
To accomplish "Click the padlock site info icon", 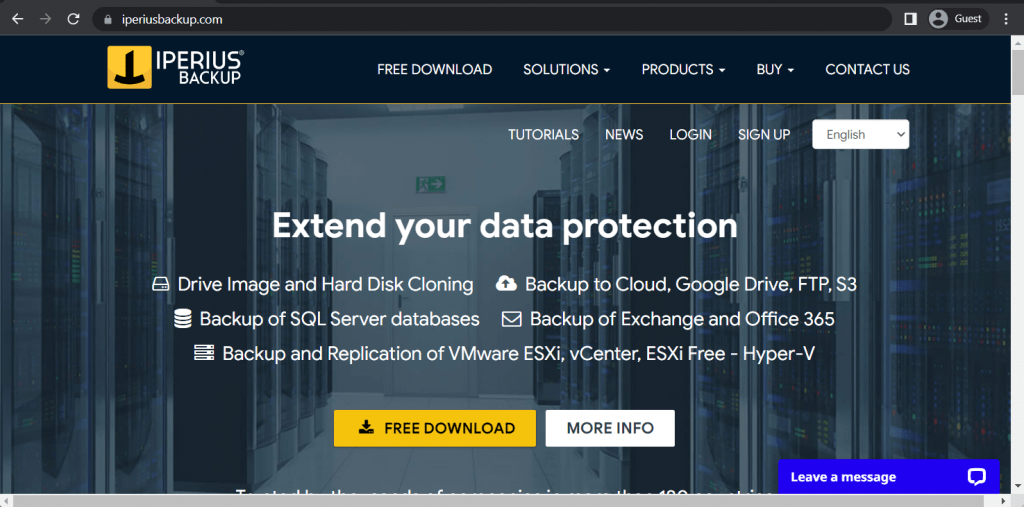I will click(x=108, y=20).
